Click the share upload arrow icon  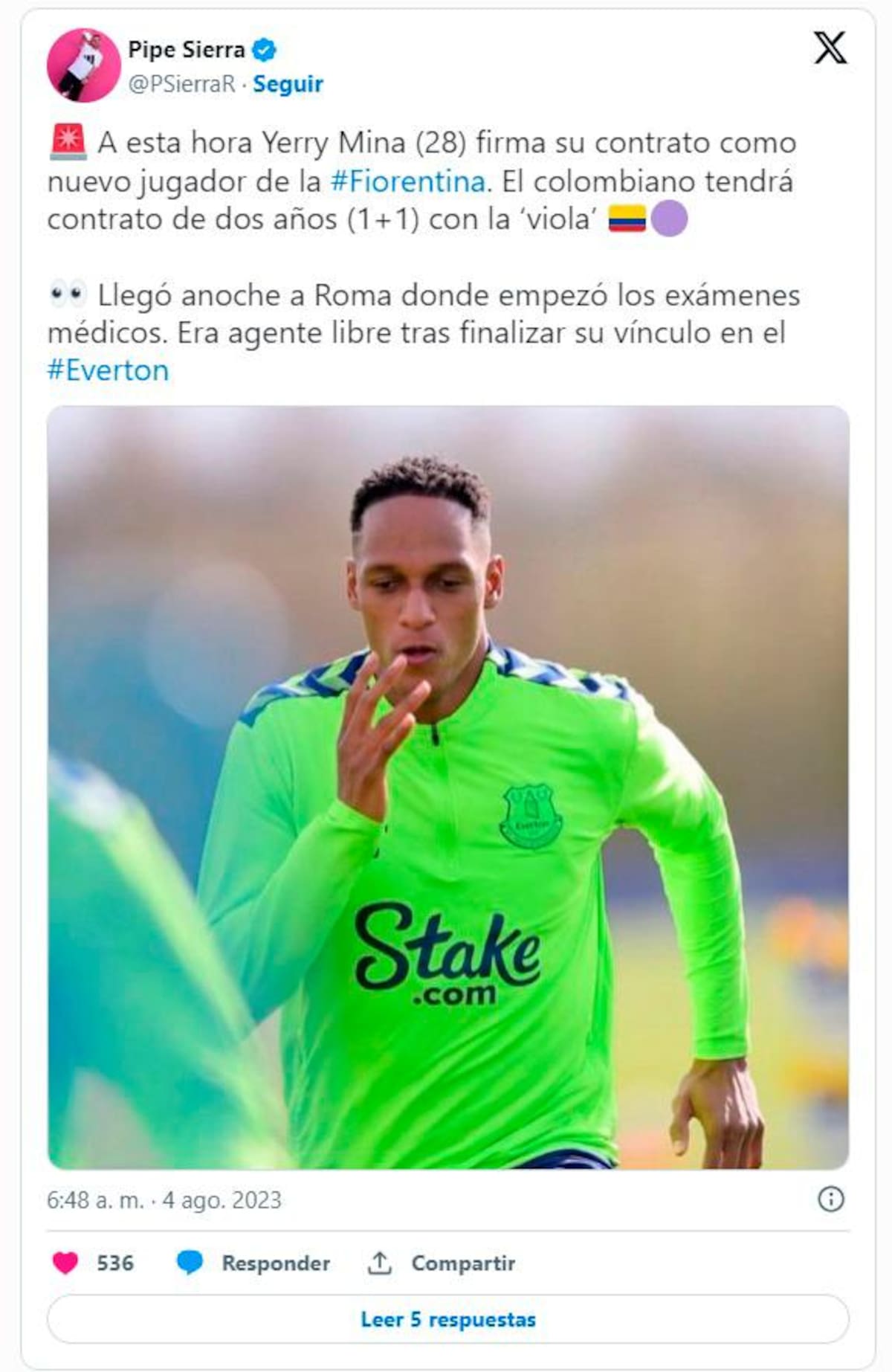(x=379, y=1262)
